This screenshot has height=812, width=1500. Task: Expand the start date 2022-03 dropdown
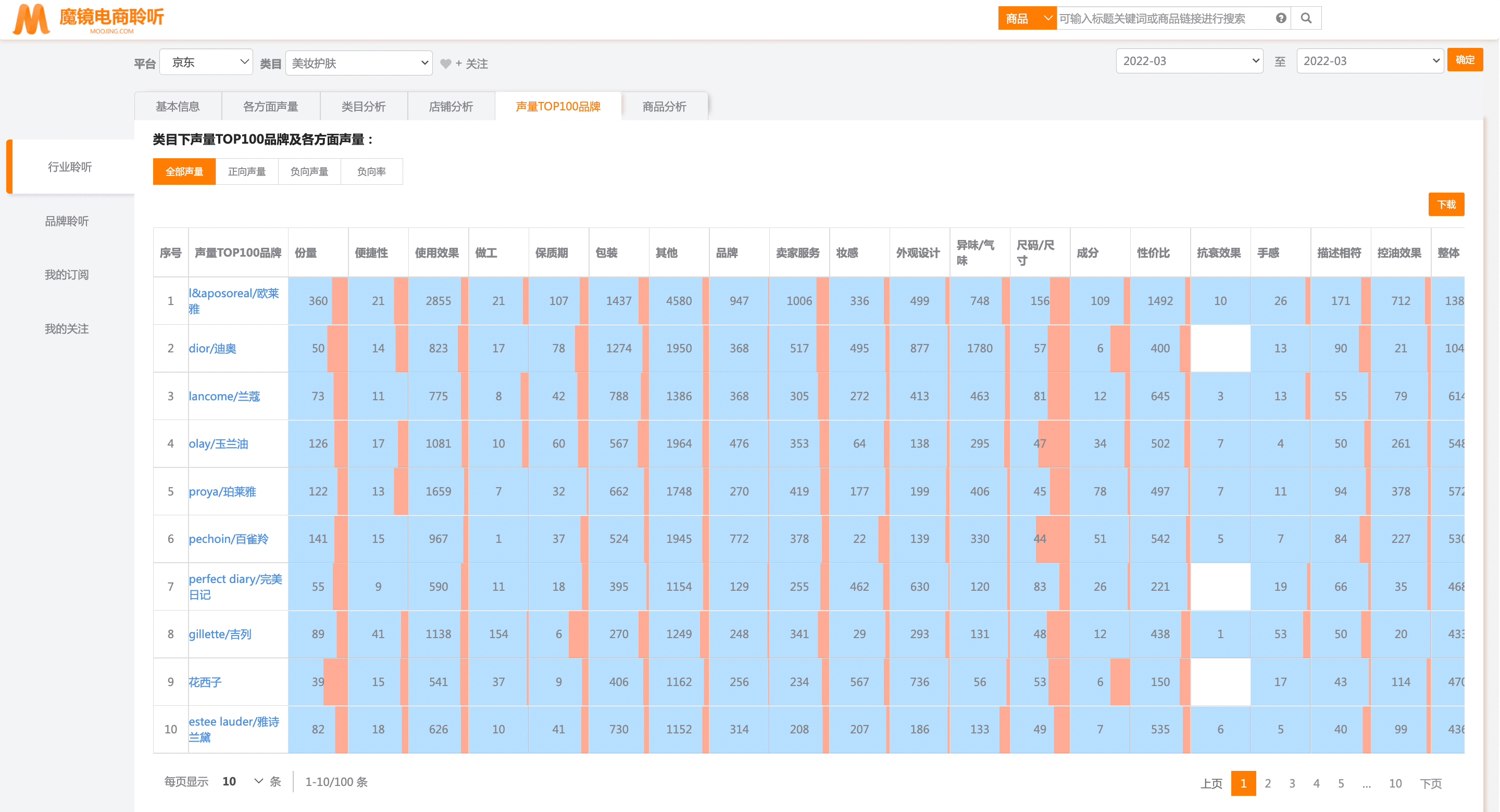pyautogui.click(x=1189, y=61)
